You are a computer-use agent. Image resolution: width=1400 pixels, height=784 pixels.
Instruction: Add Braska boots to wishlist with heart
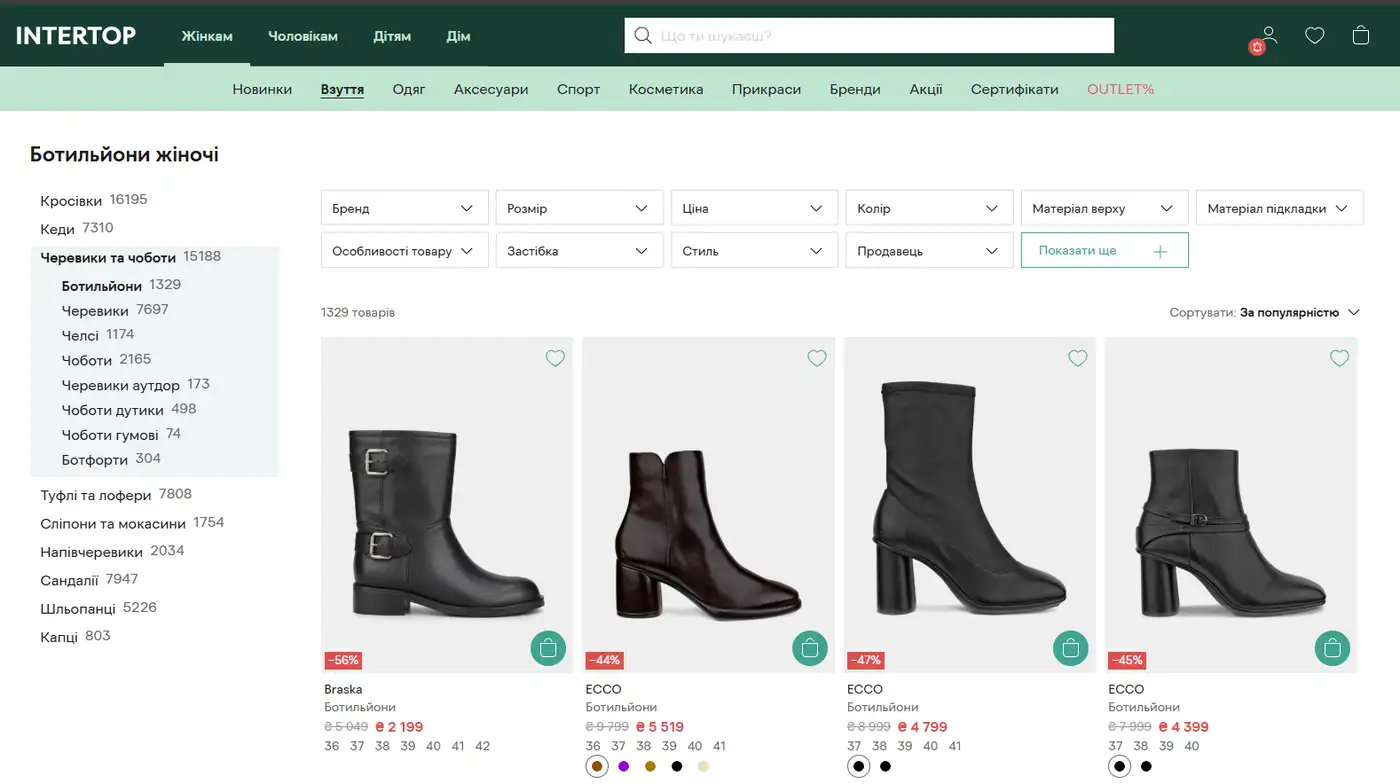pos(555,358)
